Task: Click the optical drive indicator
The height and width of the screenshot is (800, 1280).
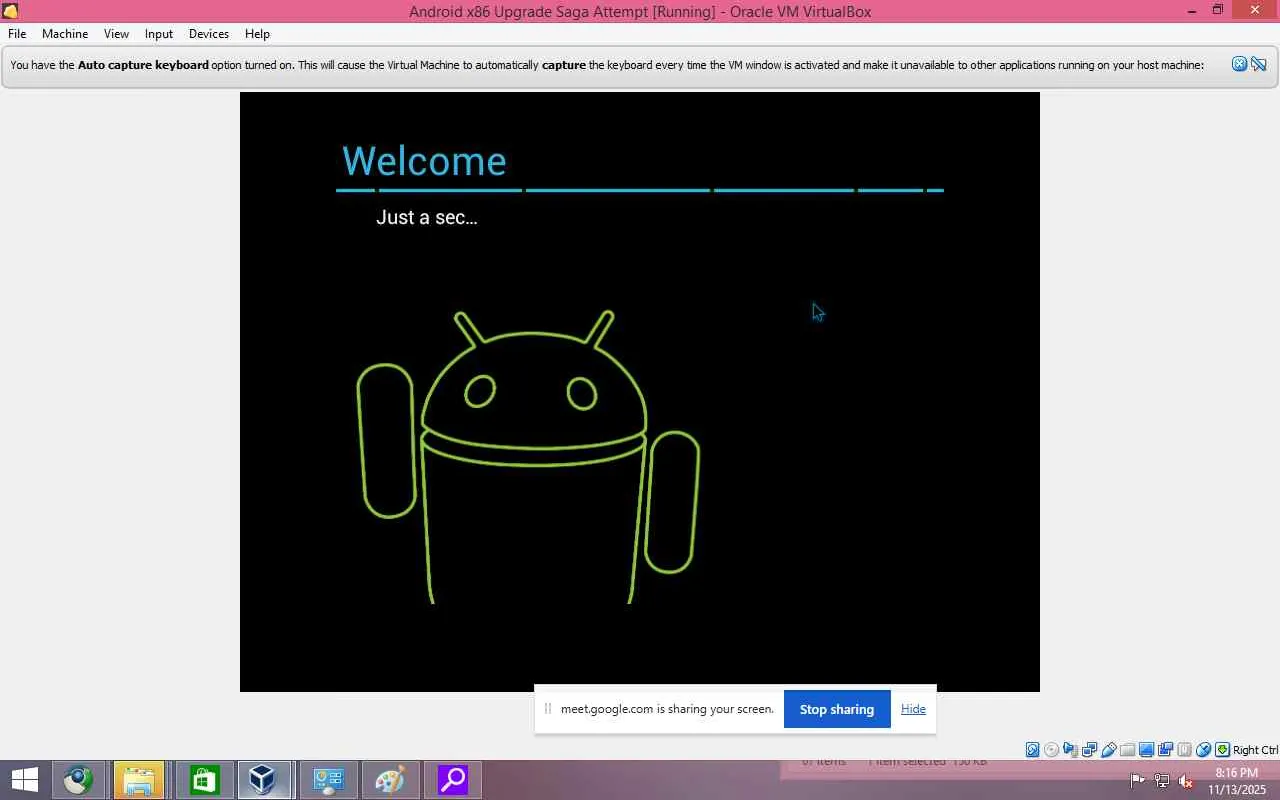Action: coord(1051,750)
